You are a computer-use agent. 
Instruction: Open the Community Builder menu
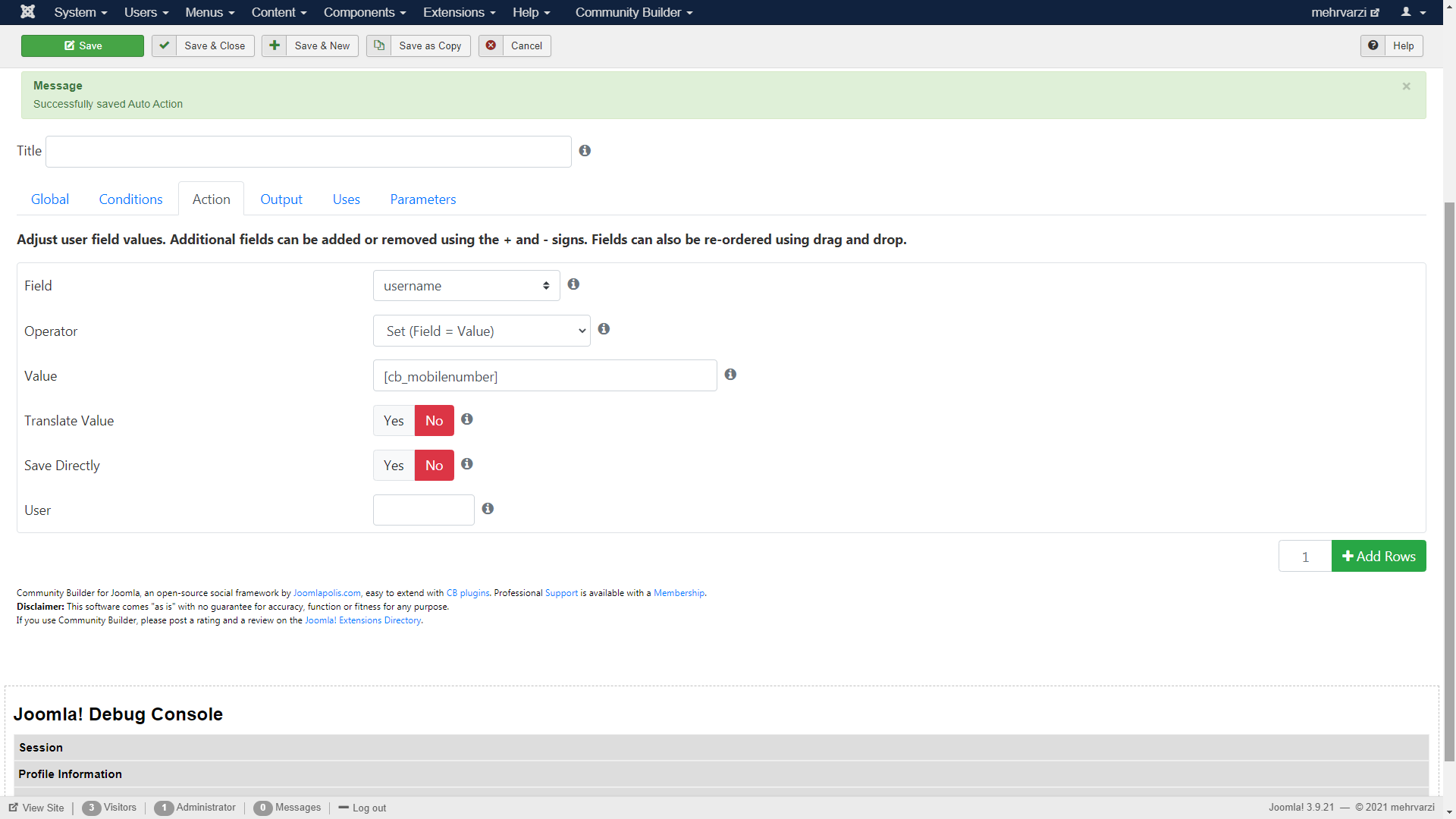pos(634,12)
